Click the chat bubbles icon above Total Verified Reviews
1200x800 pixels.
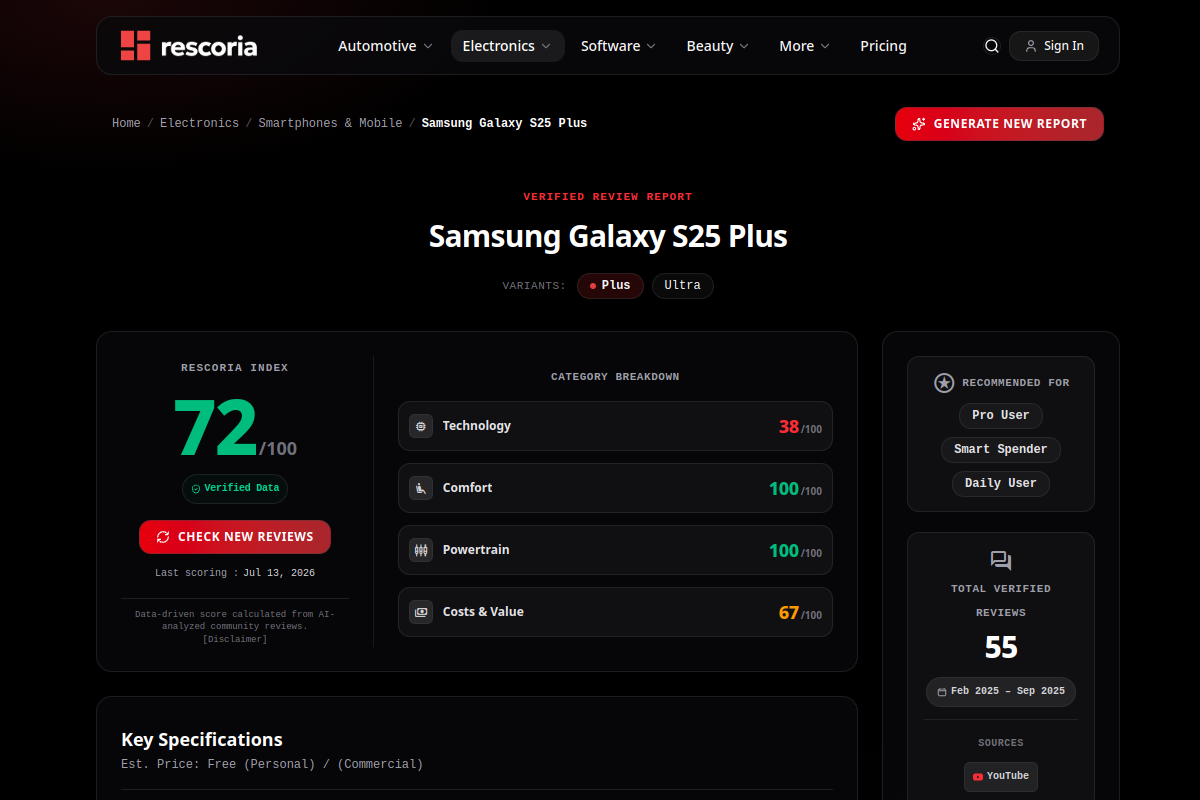1001,561
